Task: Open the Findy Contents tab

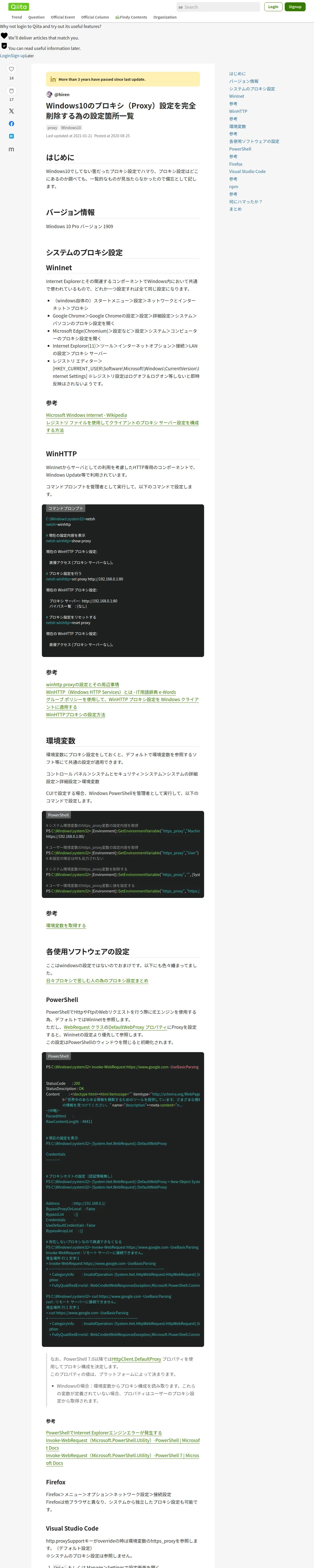Action: (131, 17)
